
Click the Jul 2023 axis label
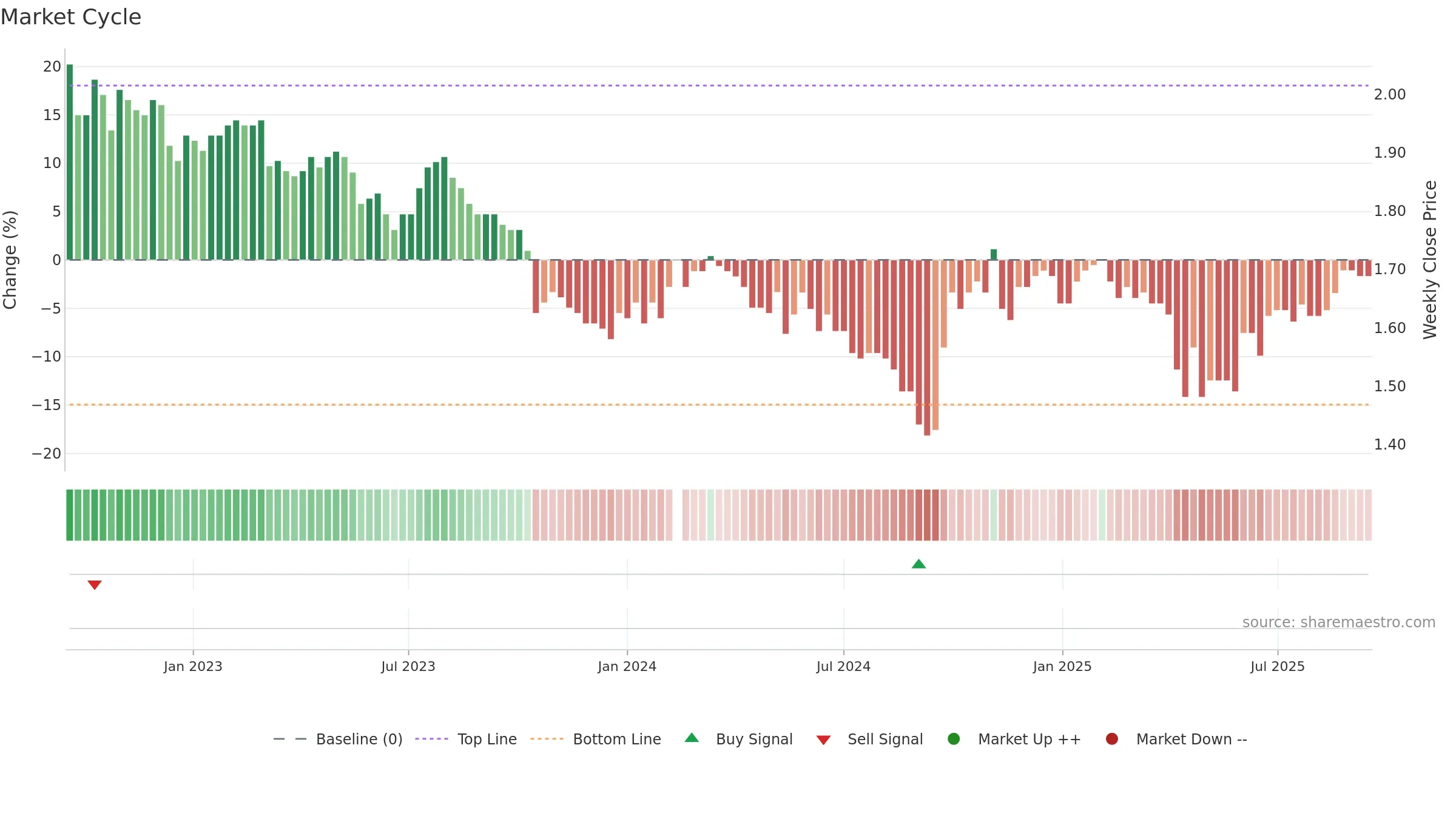[x=408, y=667]
